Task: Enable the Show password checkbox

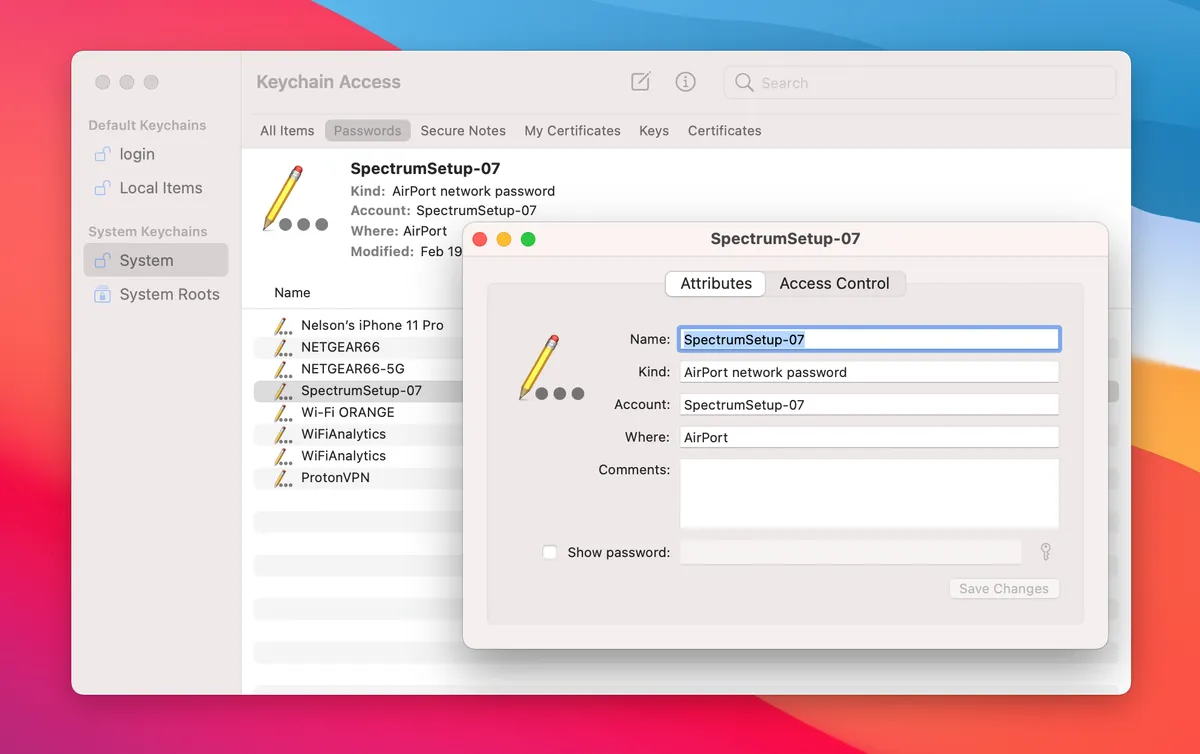Action: (x=549, y=551)
